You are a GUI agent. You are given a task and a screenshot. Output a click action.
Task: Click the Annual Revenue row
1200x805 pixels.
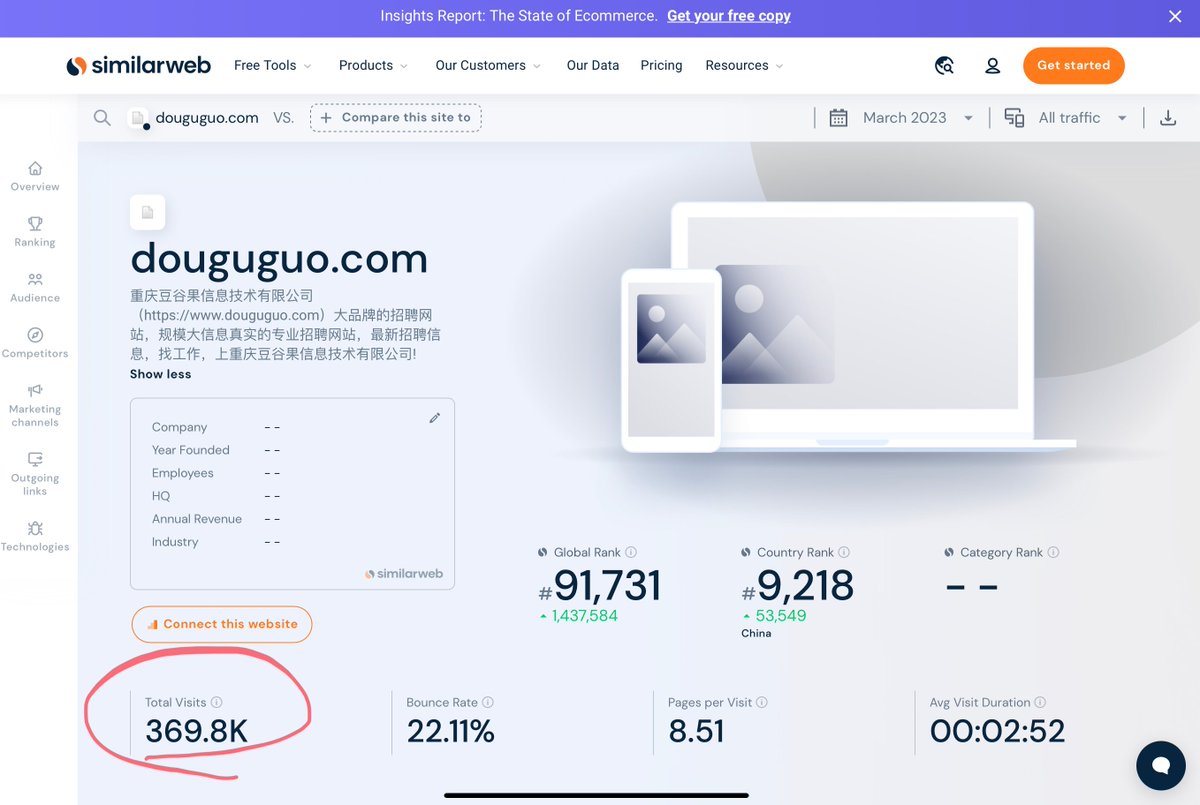216,519
